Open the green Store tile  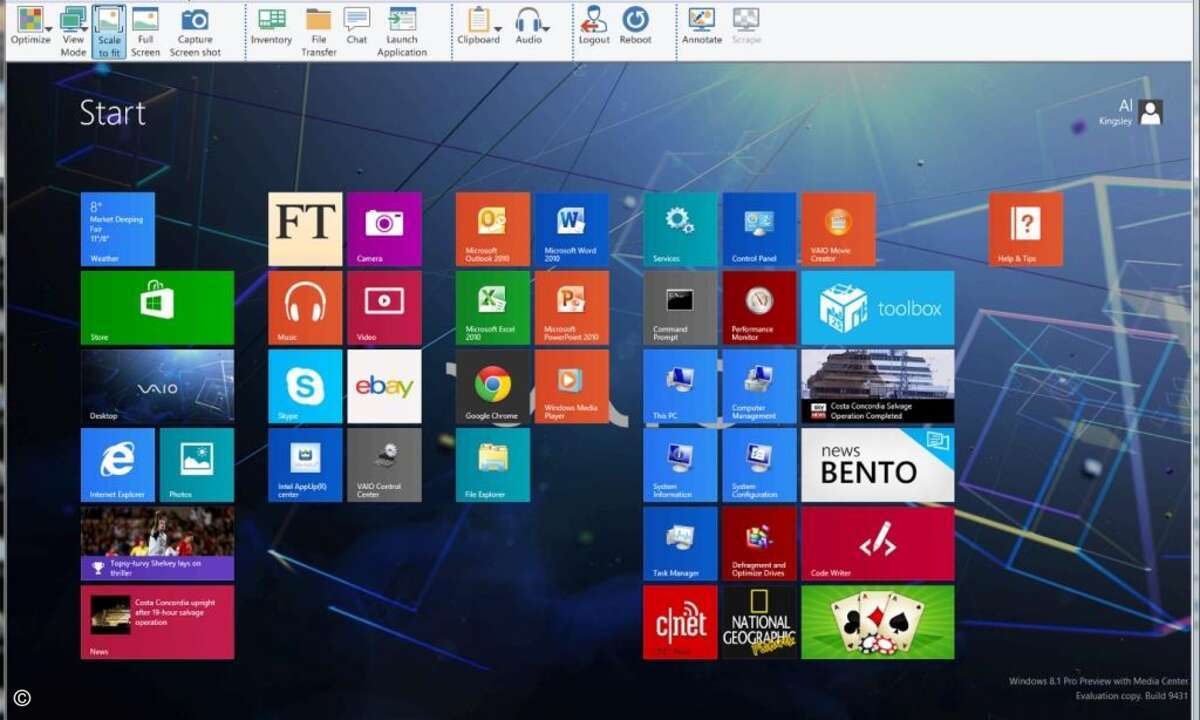coord(157,308)
